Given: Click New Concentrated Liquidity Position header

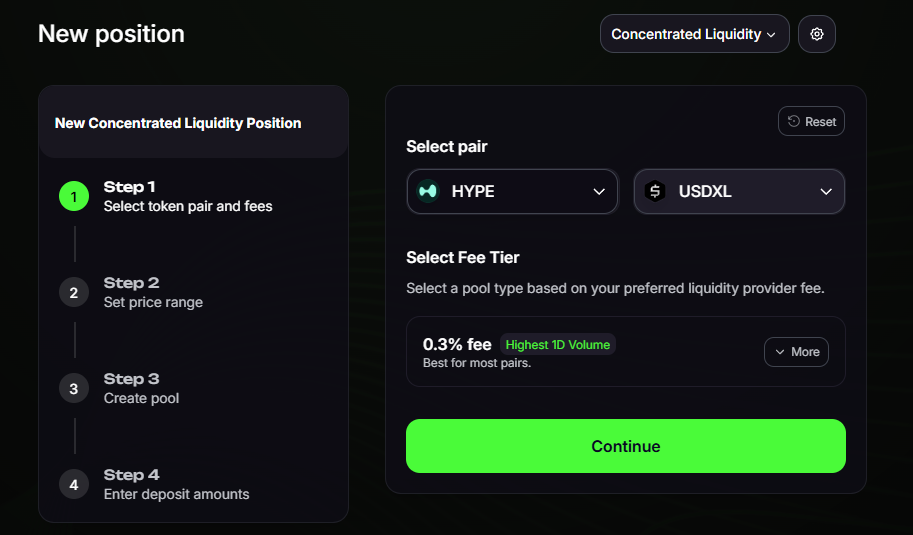Looking at the screenshot, I should (x=178, y=123).
